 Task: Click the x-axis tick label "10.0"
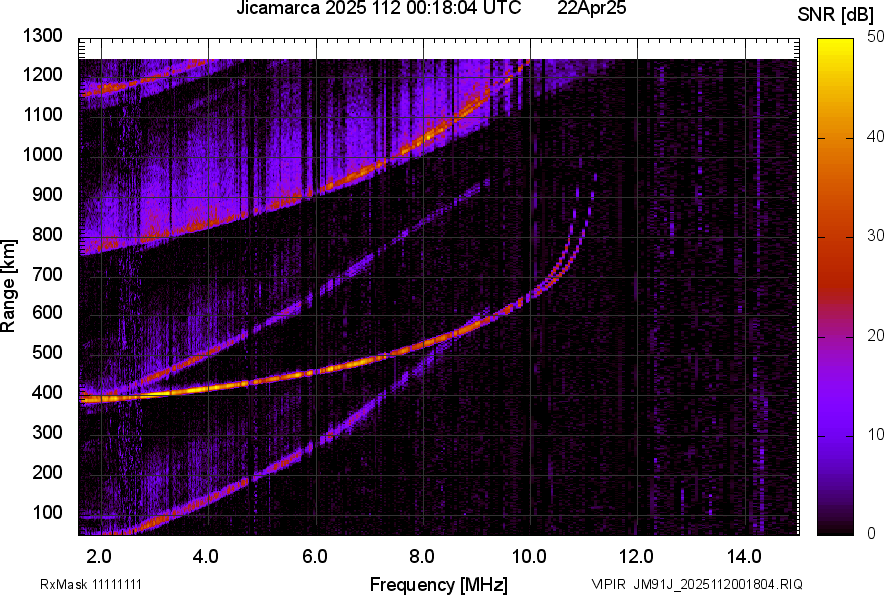pyautogui.click(x=529, y=557)
